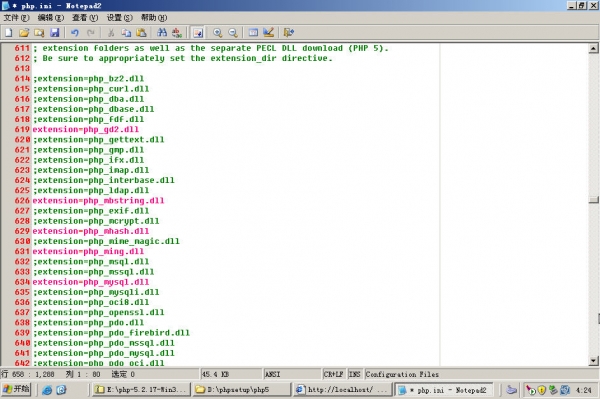The height and width of the screenshot is (399, 600).
Task: Restore the Notepad2 window size
Action: pos(582,5)
